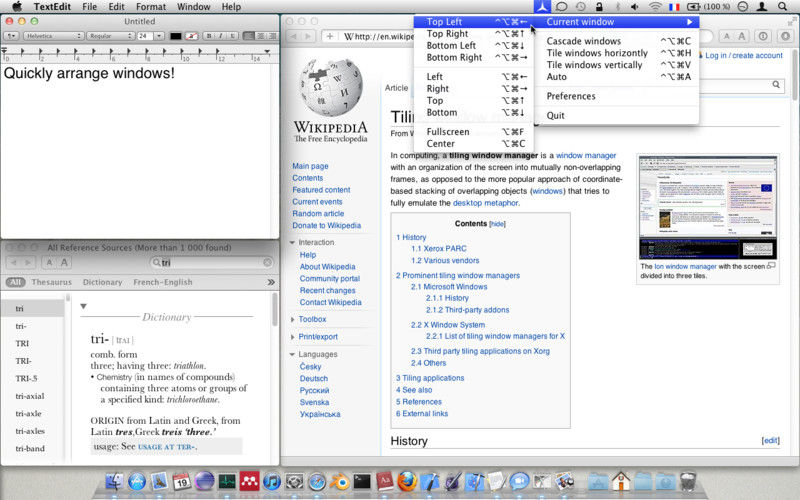Toggle italic in TextEdit toolbar
The width and height of the screenshot is (800, 500).
(x=220, y=36)
